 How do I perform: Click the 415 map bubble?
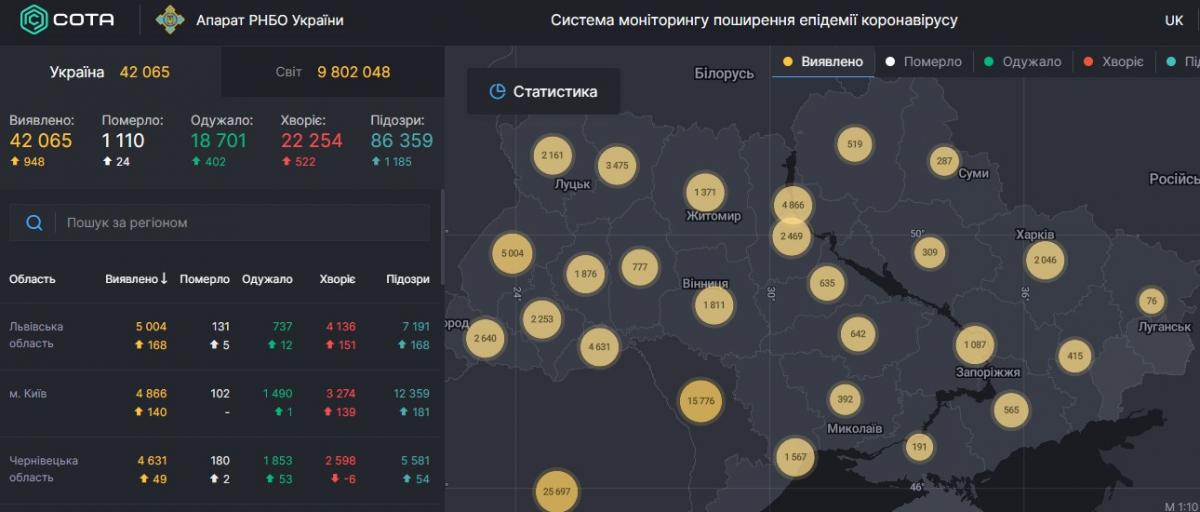coord(1074,356)
